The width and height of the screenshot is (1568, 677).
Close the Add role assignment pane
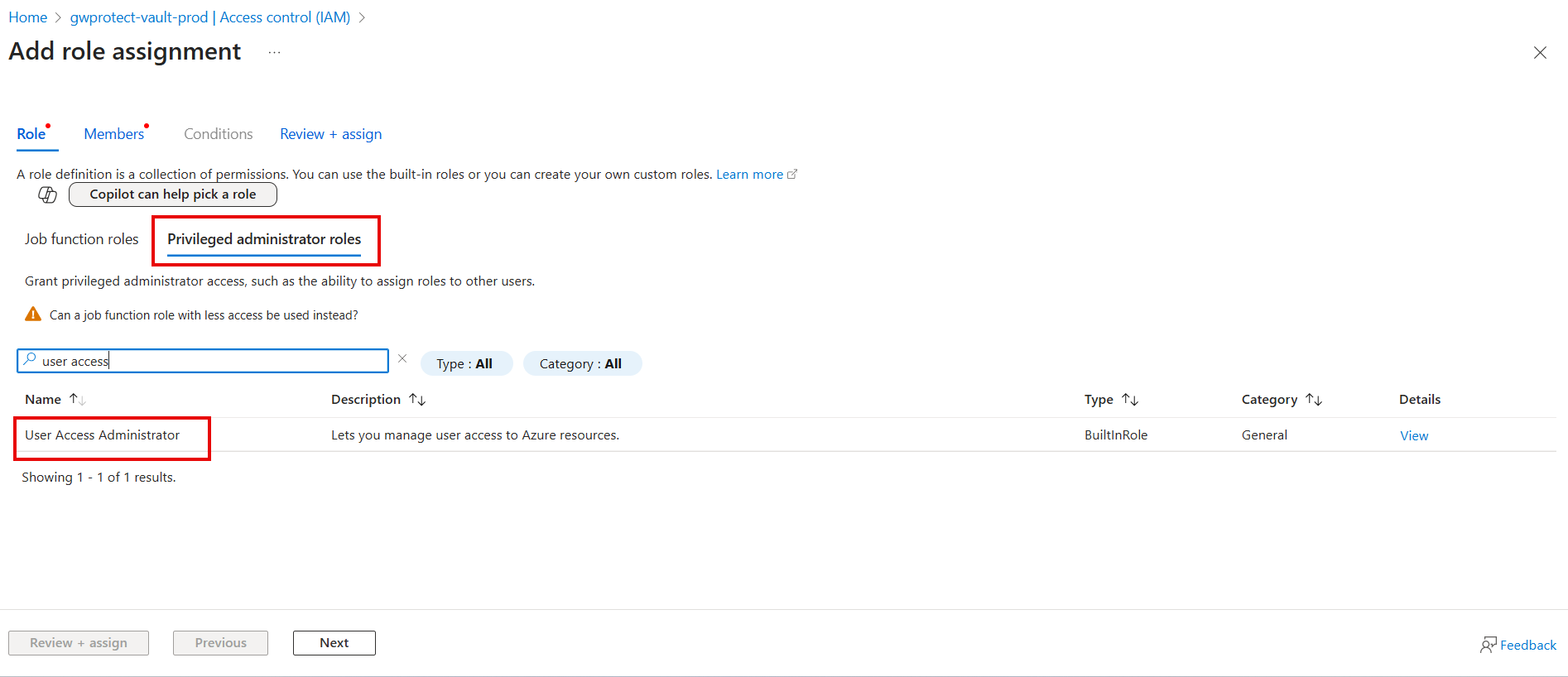1539,53
